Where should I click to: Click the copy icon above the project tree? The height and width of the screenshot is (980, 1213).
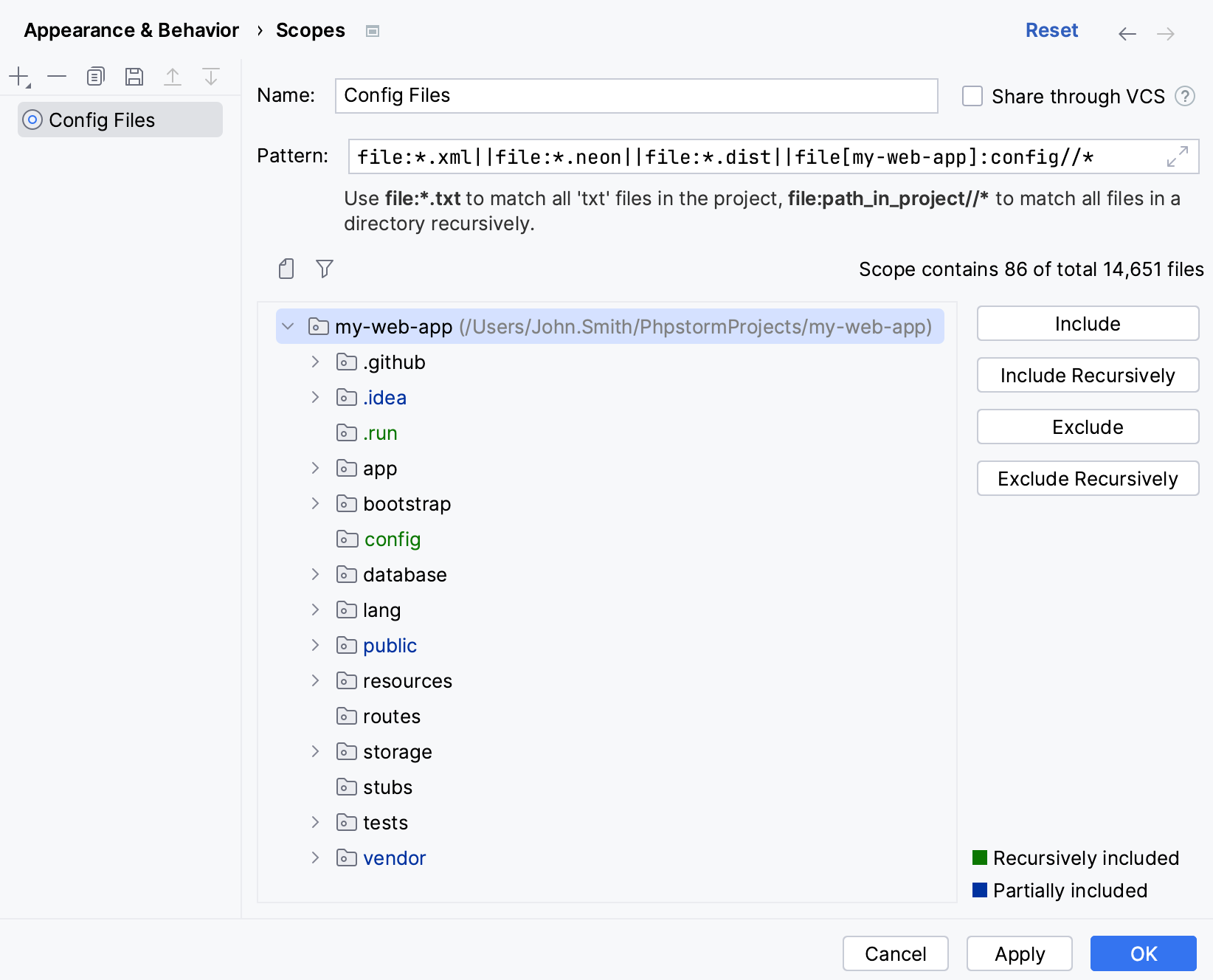(x=286, y=269)
